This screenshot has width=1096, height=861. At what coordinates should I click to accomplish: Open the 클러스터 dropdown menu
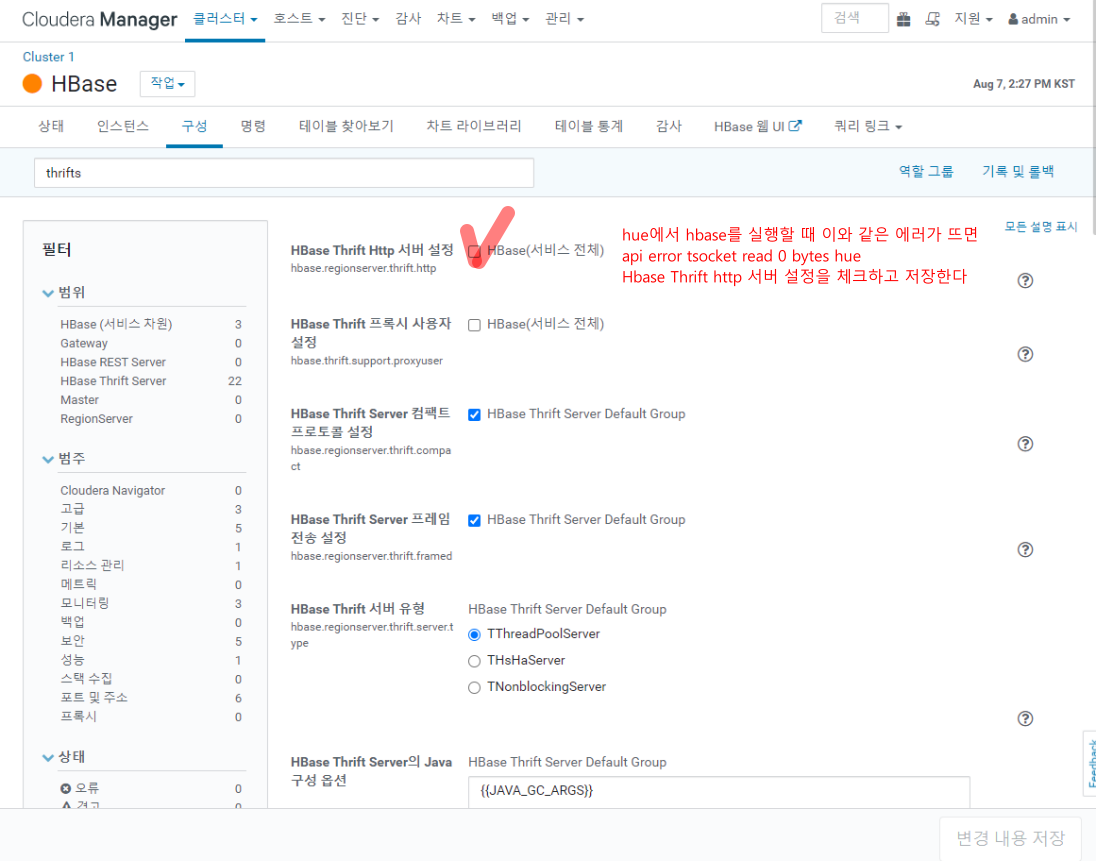coord(225,19)
